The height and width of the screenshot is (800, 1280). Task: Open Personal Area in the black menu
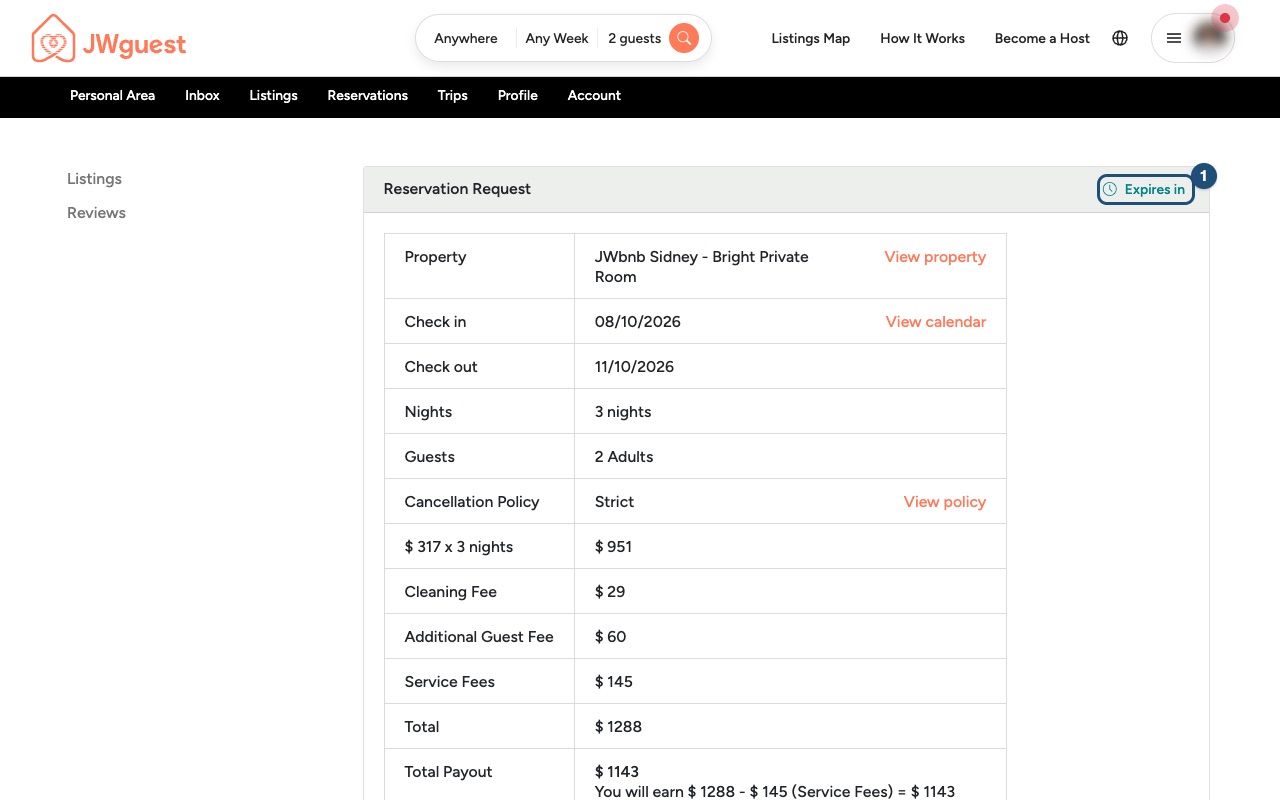[x=112, y=96]
